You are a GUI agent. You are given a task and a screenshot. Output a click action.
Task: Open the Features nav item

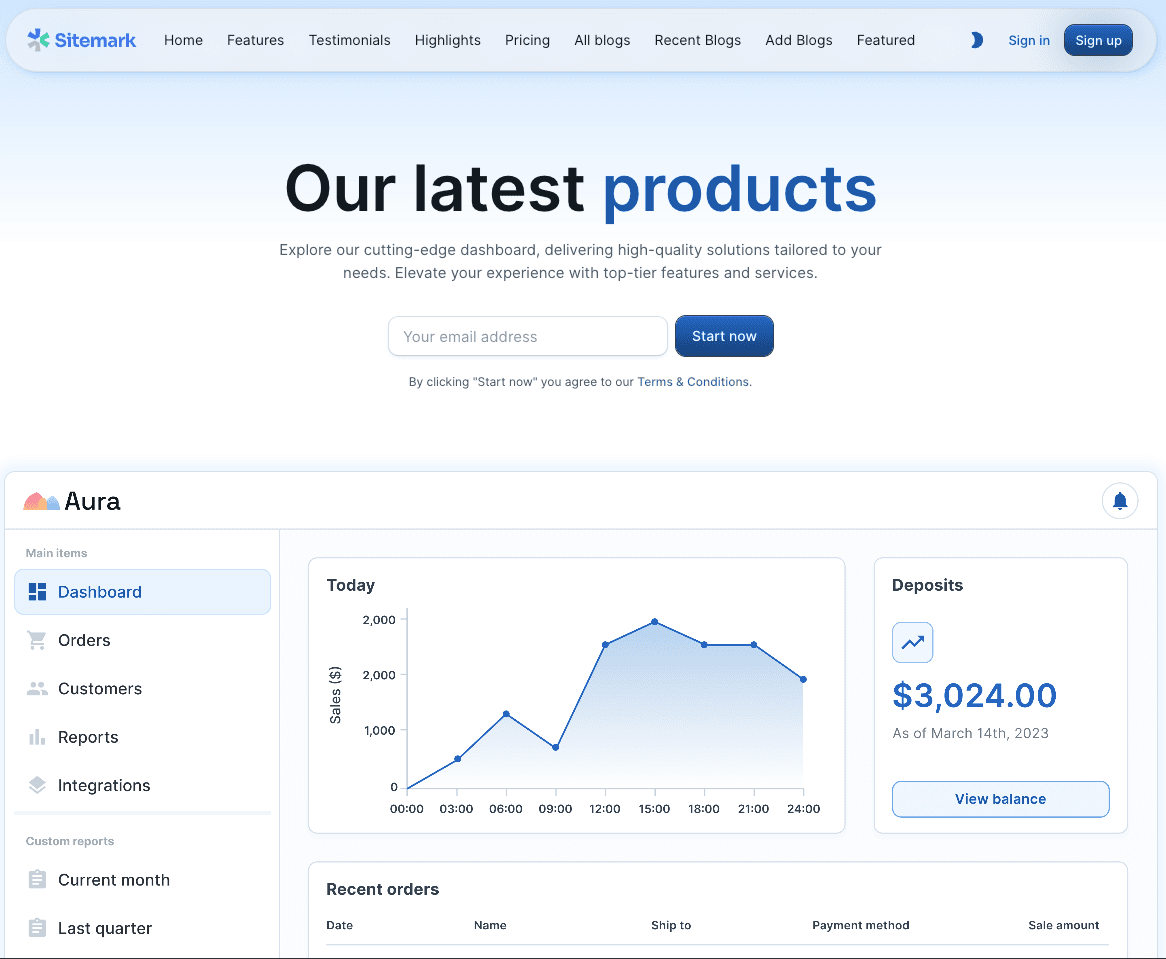[x=255, y=40]
